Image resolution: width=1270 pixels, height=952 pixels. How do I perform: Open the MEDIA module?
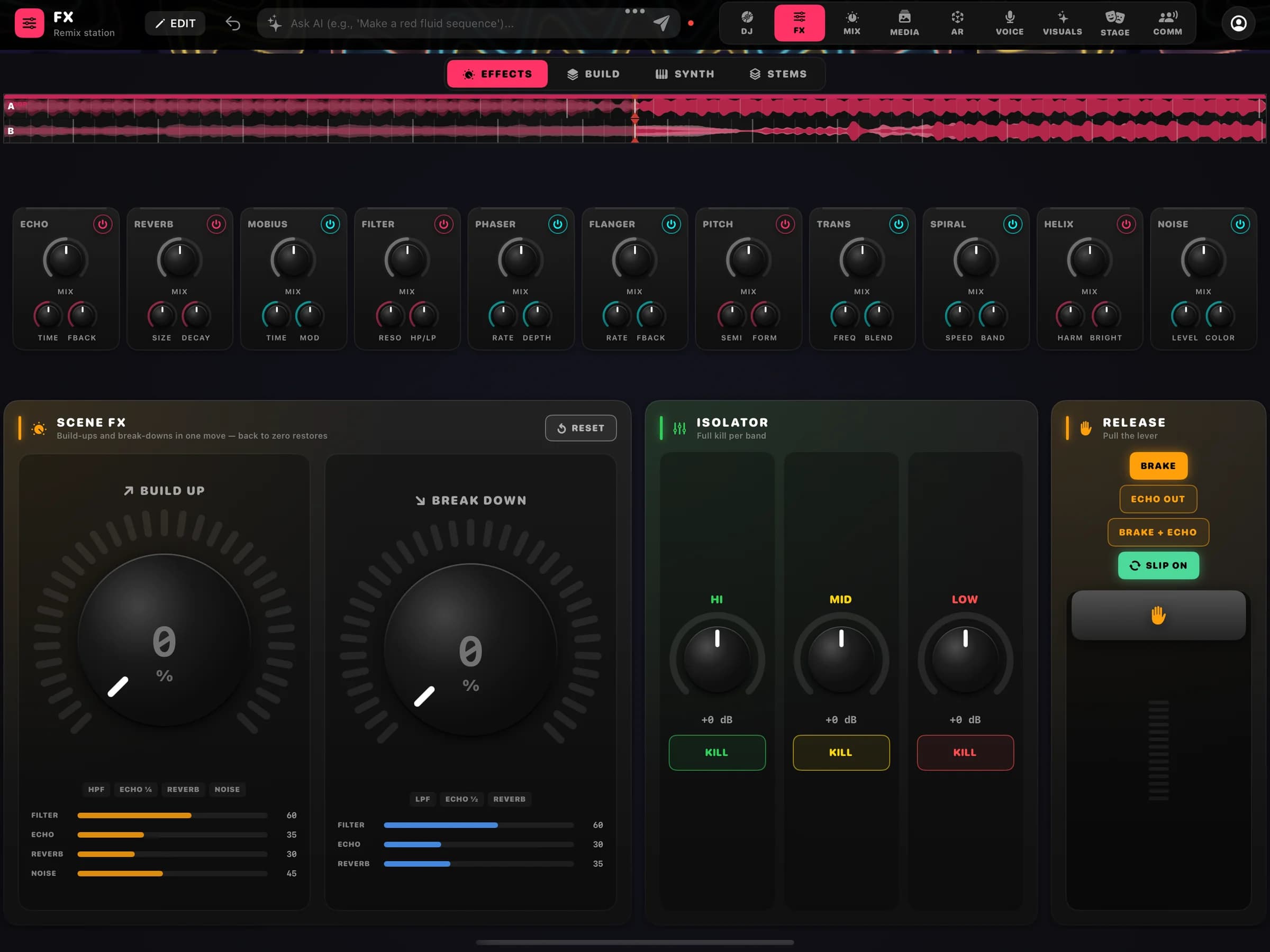tap(904, 23)
